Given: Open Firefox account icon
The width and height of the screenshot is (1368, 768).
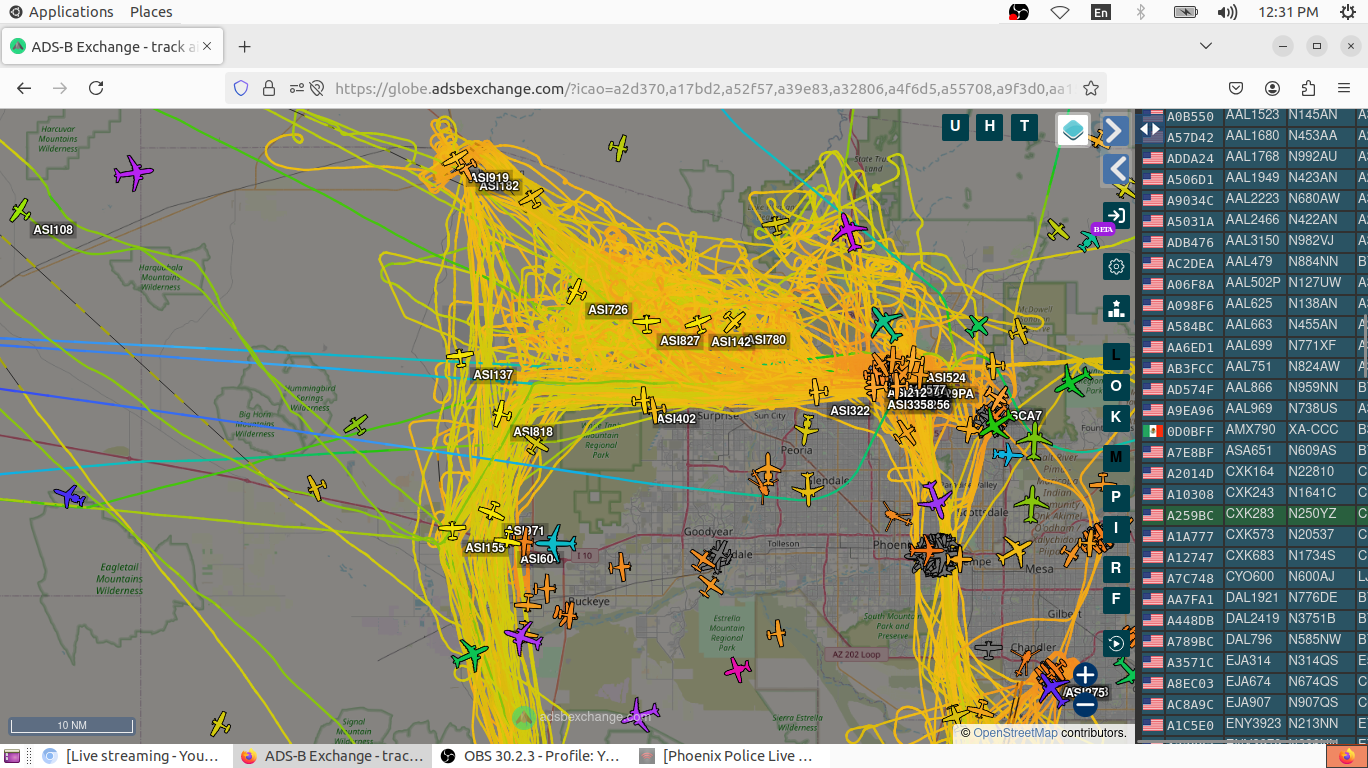Looking at the screenshot, I should [1272, 88].
